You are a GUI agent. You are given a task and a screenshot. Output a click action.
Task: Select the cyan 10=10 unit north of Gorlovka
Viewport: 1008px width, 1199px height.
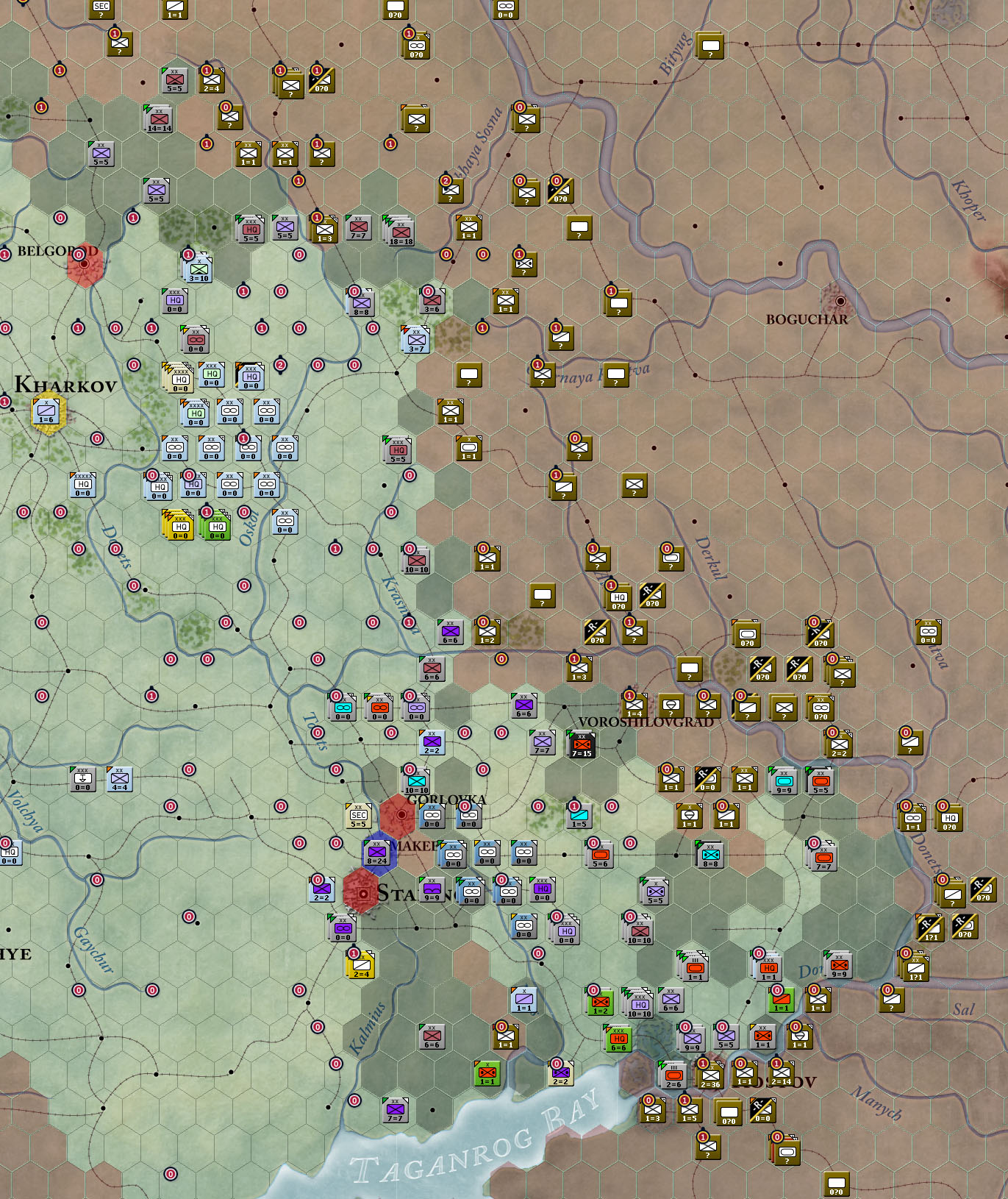tap(416, 780)
